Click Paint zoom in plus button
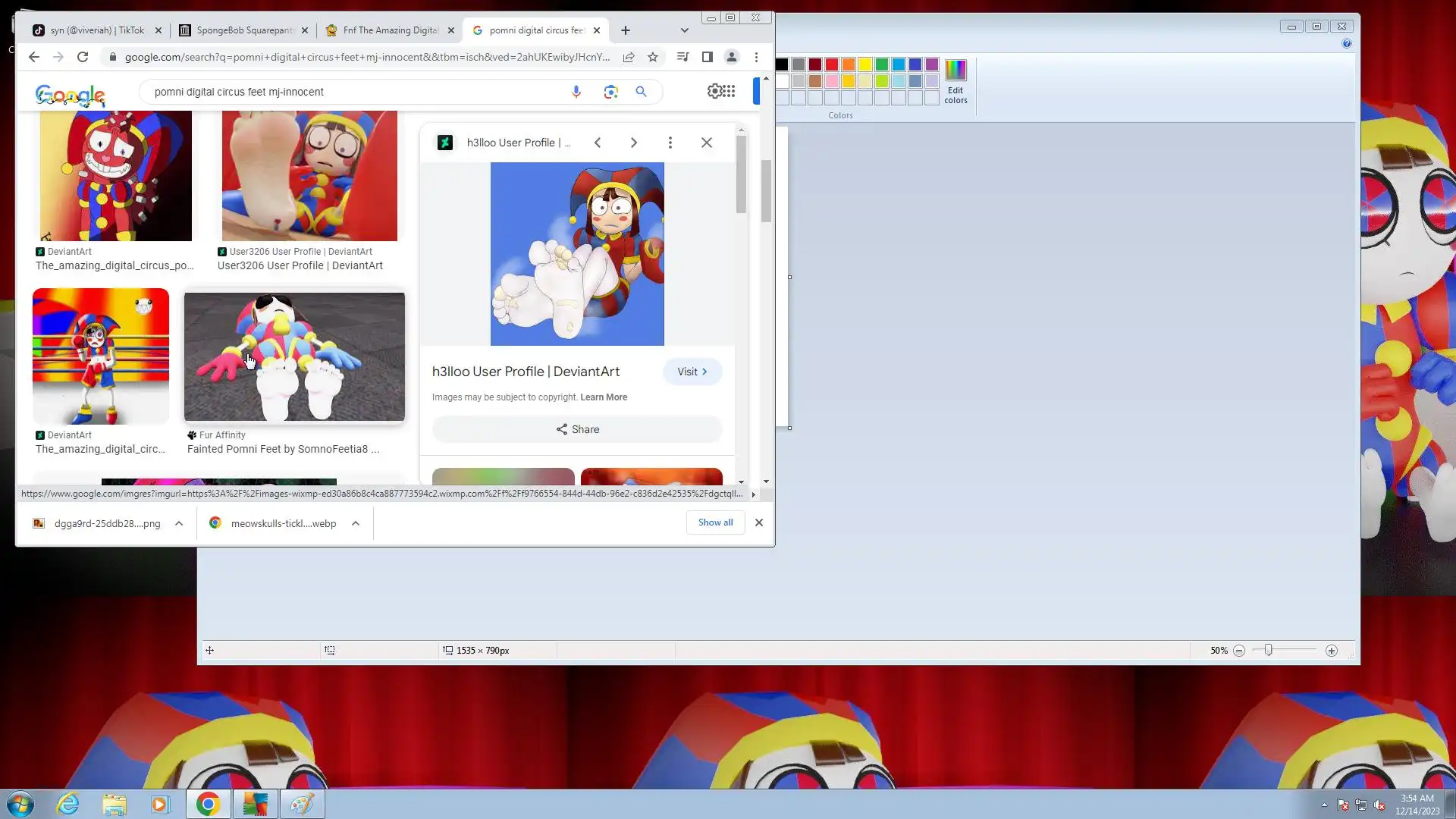The width and height of the screenshot is (1456, 819). point(1331,651)
